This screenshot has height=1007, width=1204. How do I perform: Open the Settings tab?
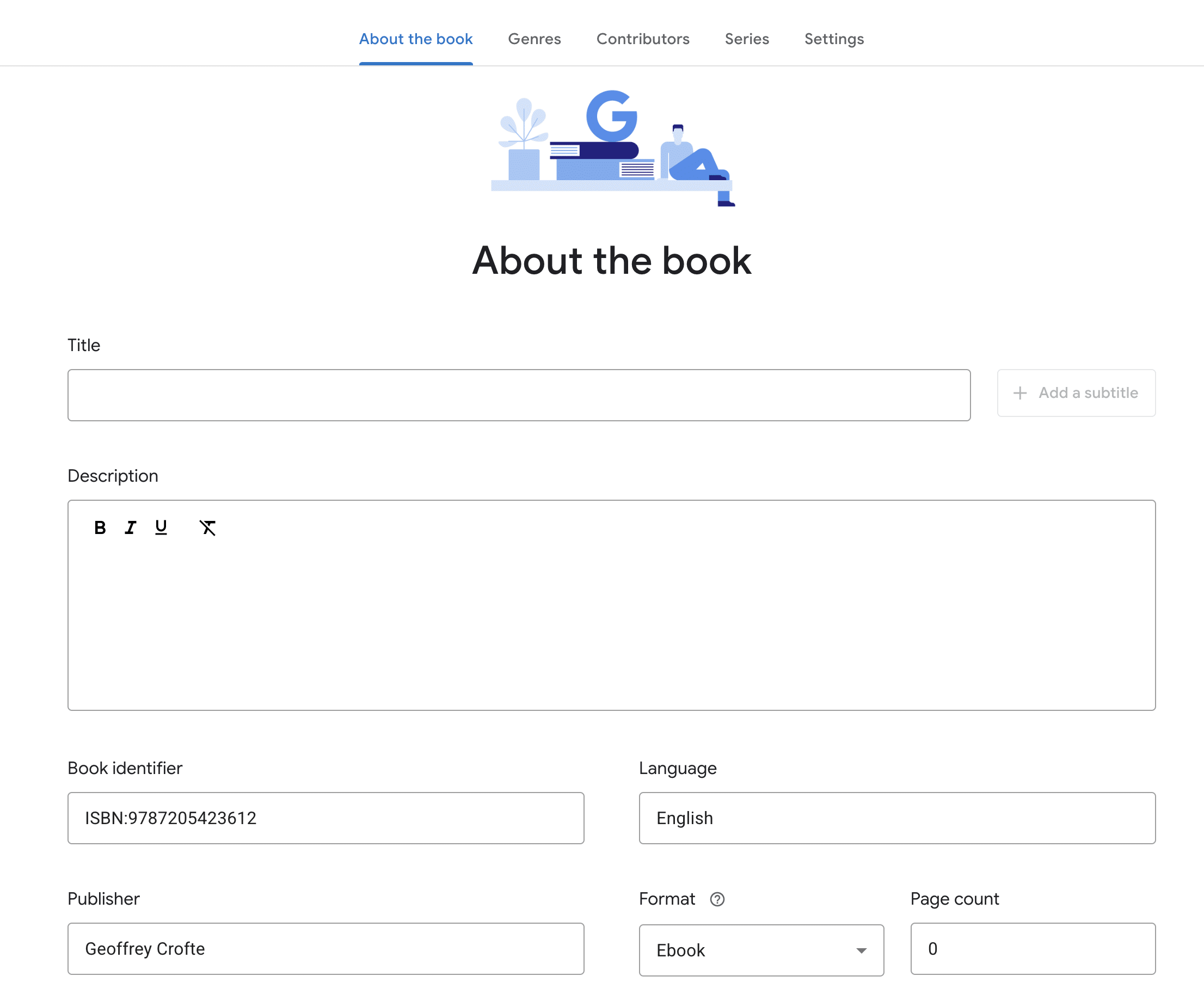[834, 39]
